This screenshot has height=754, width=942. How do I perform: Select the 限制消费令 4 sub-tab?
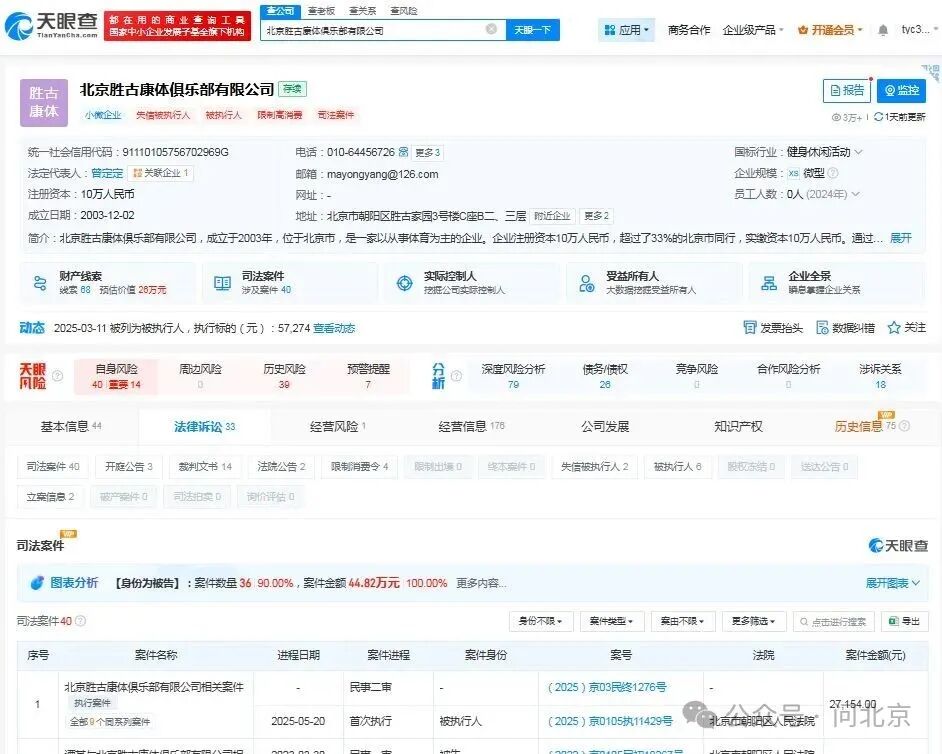[359, 466]
